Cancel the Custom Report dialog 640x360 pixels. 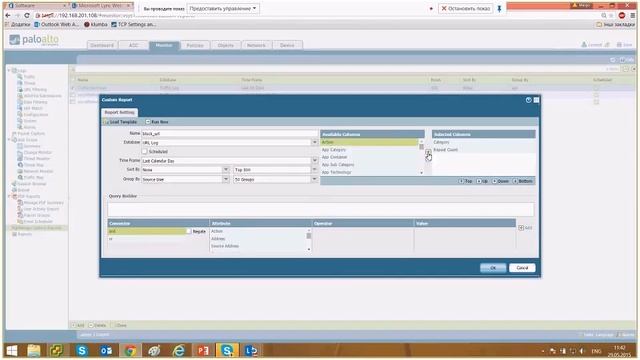(x=522, y=268)
